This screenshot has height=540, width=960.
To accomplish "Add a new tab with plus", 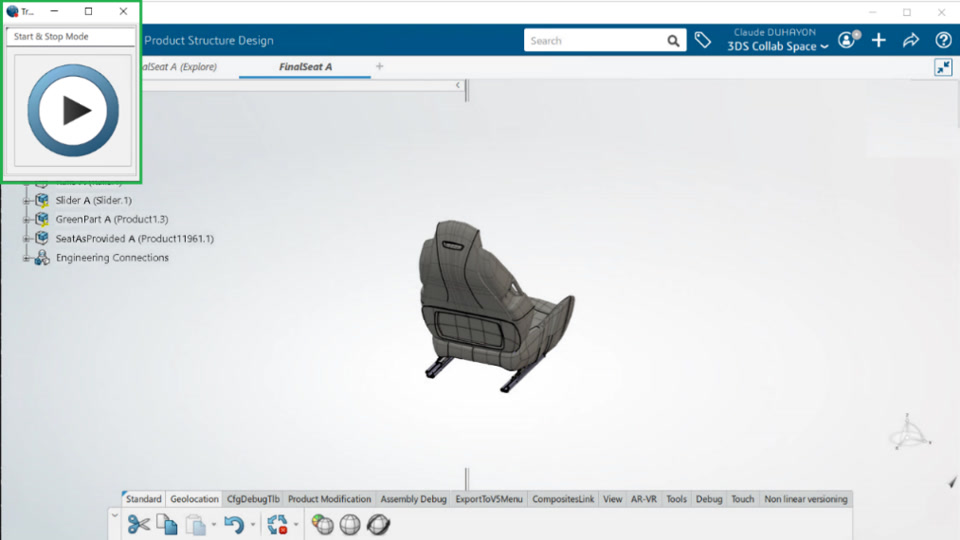I will click(380, 66).
